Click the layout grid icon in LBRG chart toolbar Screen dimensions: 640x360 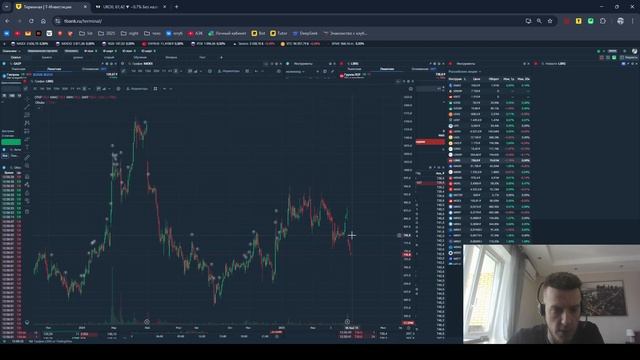155,89
